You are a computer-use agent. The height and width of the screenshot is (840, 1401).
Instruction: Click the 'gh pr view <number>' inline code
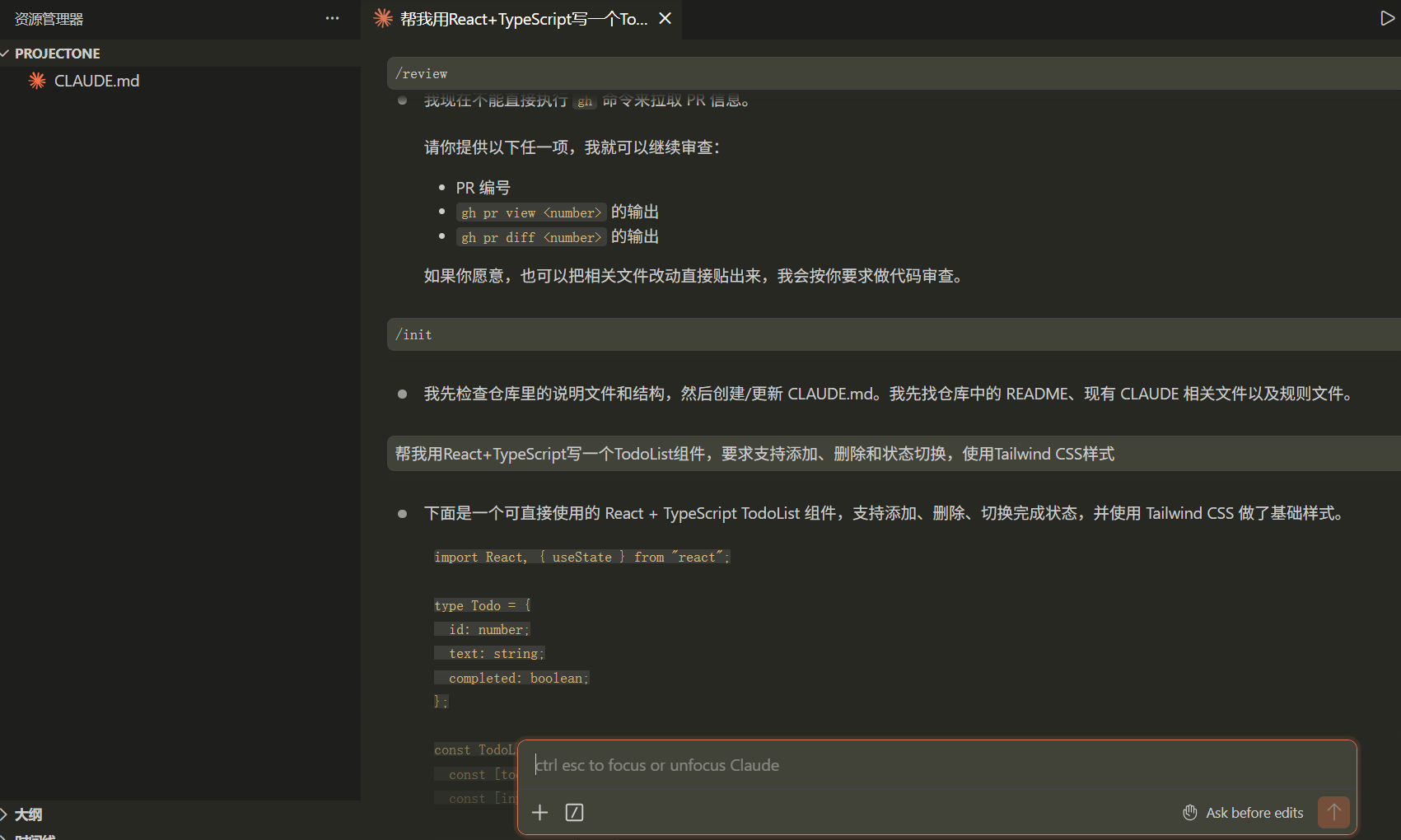click(x=531, y=212)
